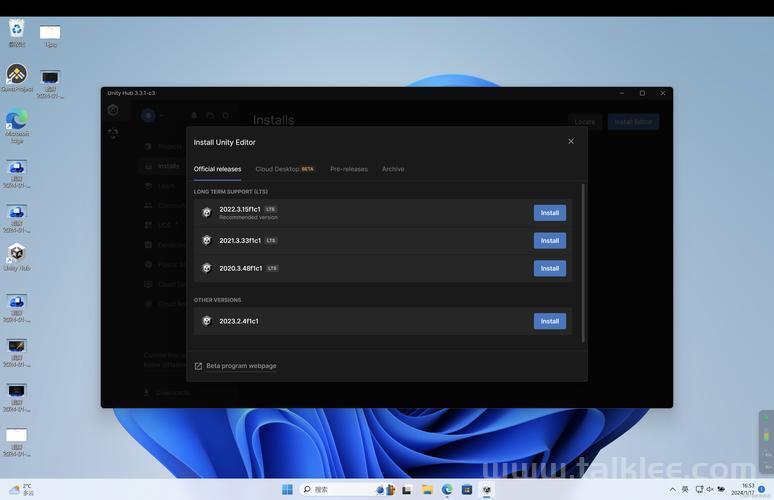The image size is (774, 500).
Task: Open the network icon in system tray
Action: (699, 490)
